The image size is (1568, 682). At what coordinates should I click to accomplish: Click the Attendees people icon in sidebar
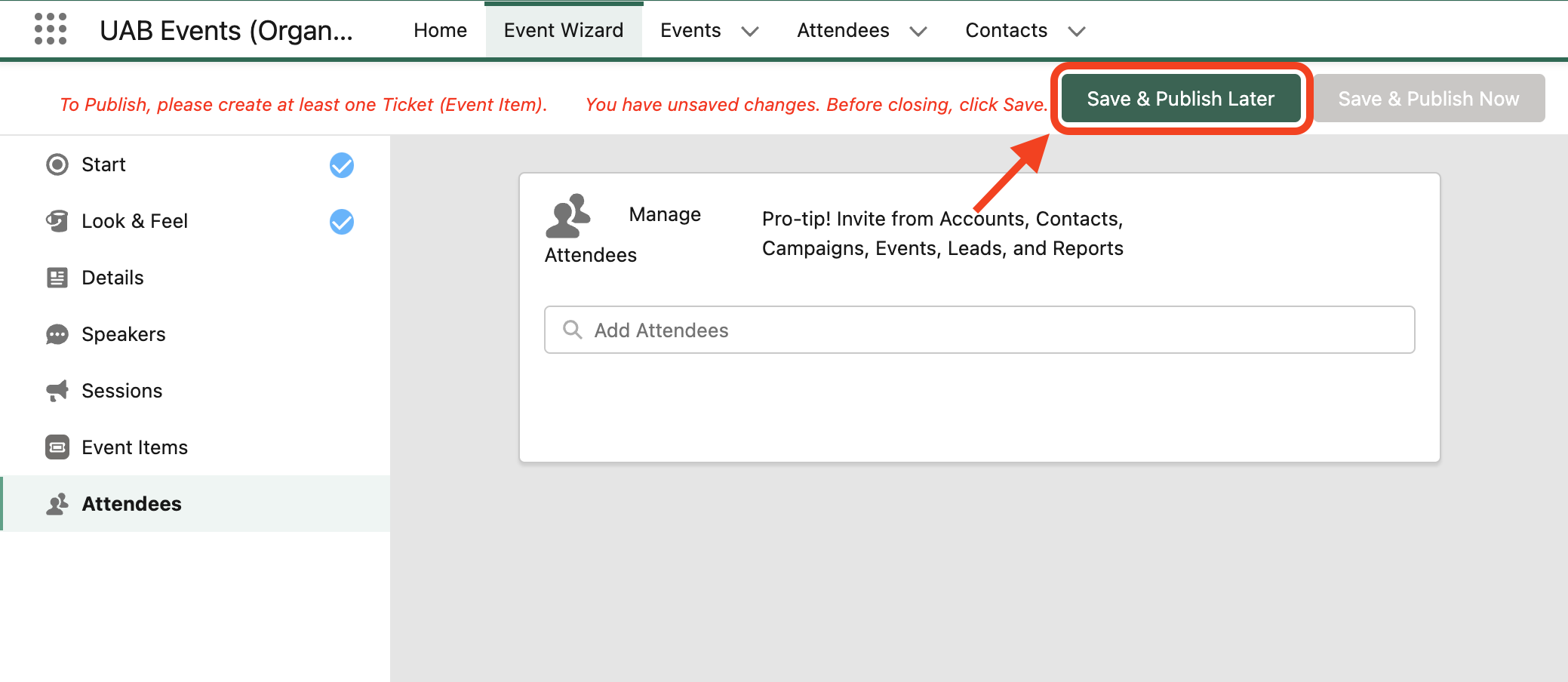click(x=57, y=504)
